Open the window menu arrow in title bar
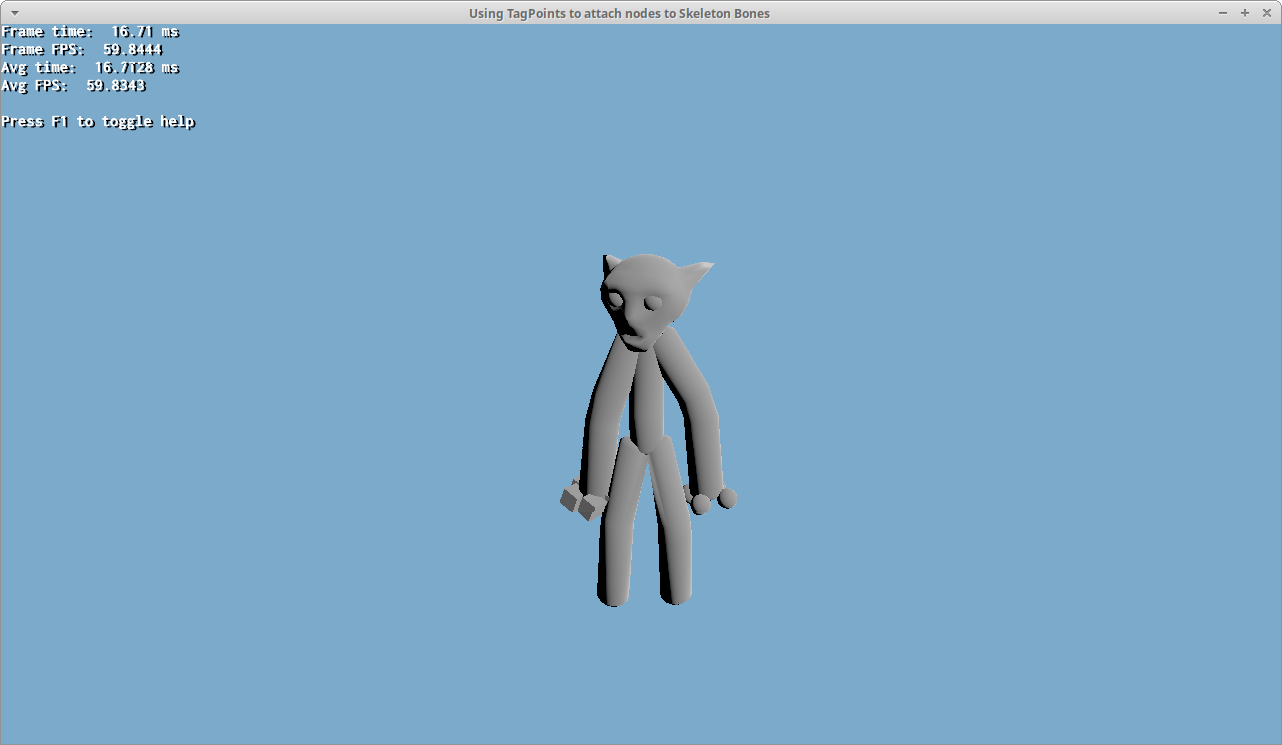This screenshot has width=1282, height=745. [14, 12]
